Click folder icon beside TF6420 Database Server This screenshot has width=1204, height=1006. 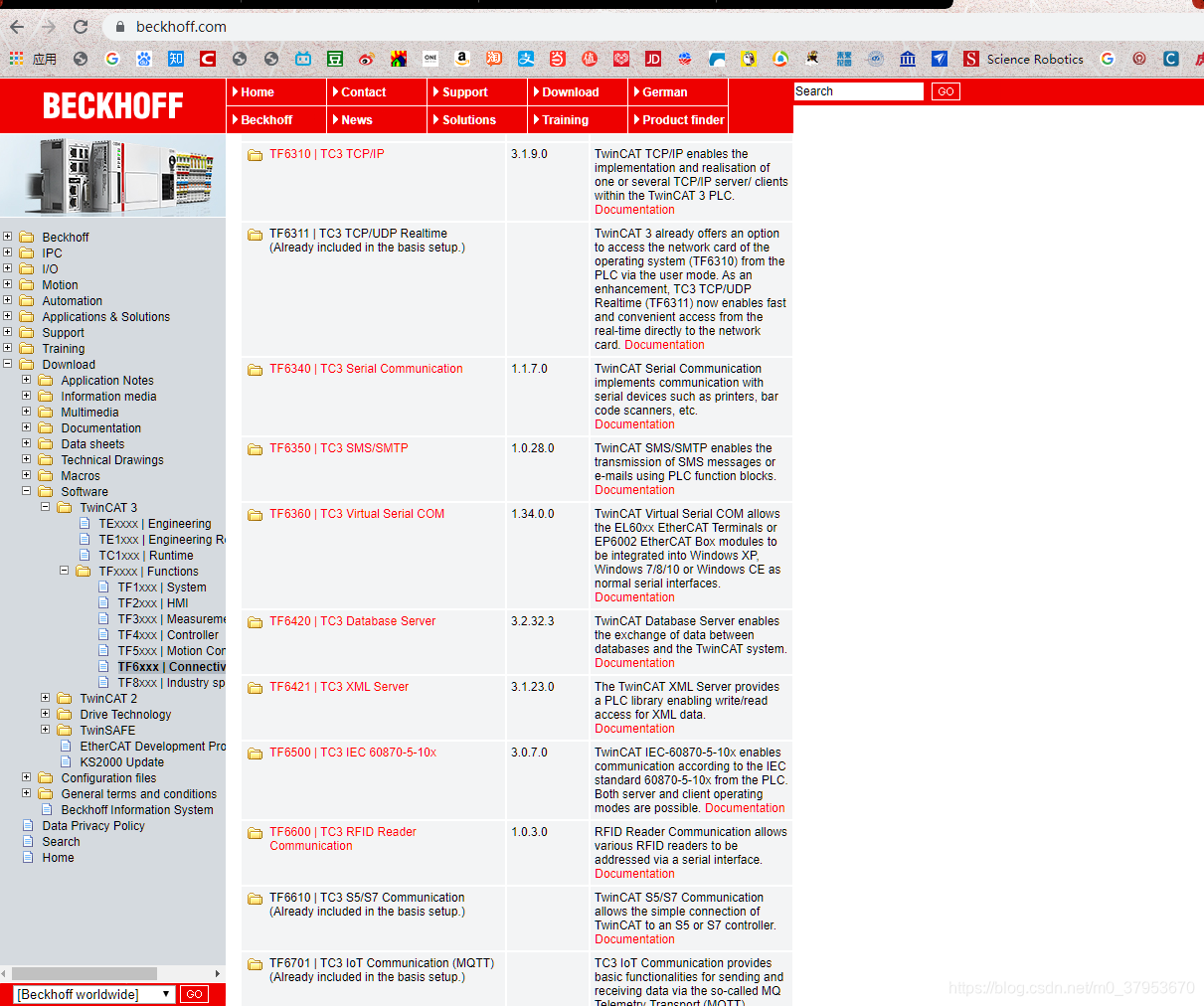point(256,622)
